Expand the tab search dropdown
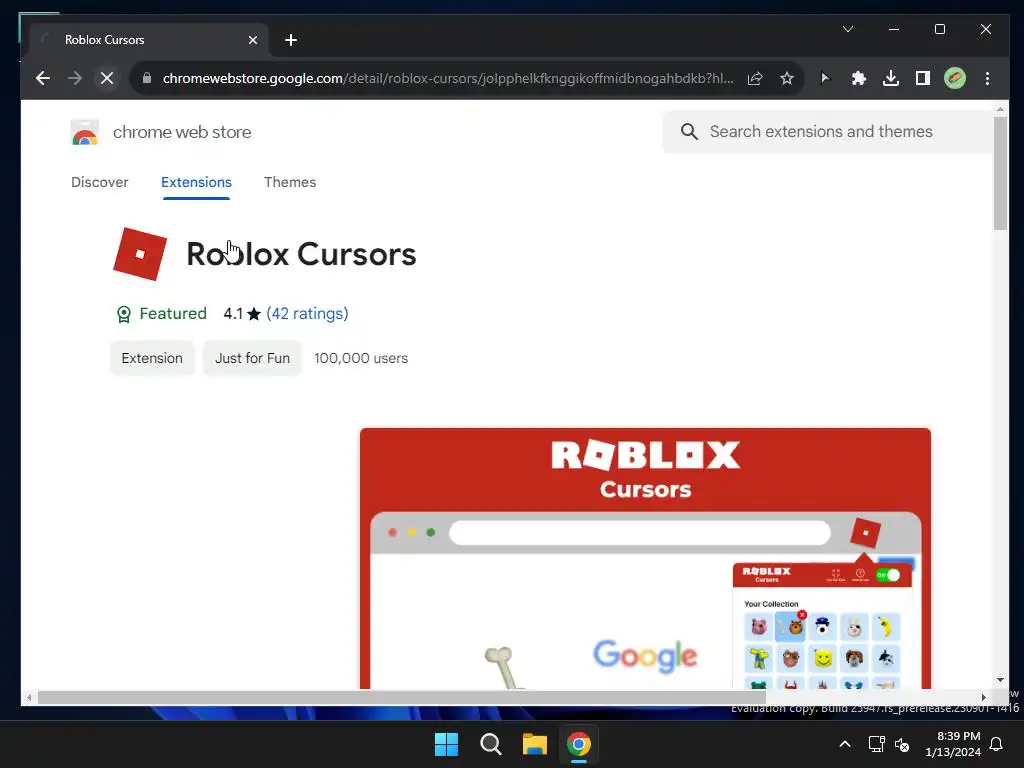The height and width of the screenshot is (768, 1024). [x=848, y=29]
